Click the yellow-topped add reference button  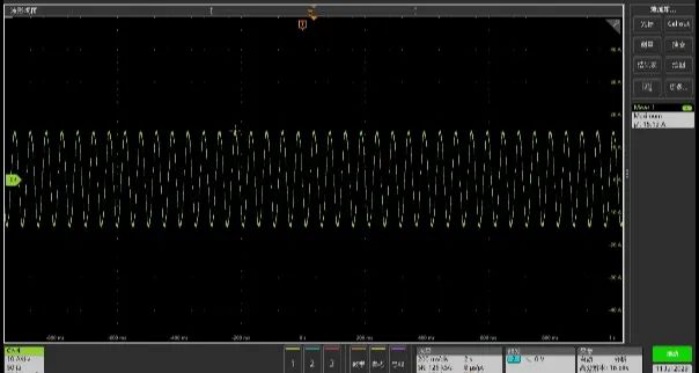pyautogui.click(x=378, y=360)
